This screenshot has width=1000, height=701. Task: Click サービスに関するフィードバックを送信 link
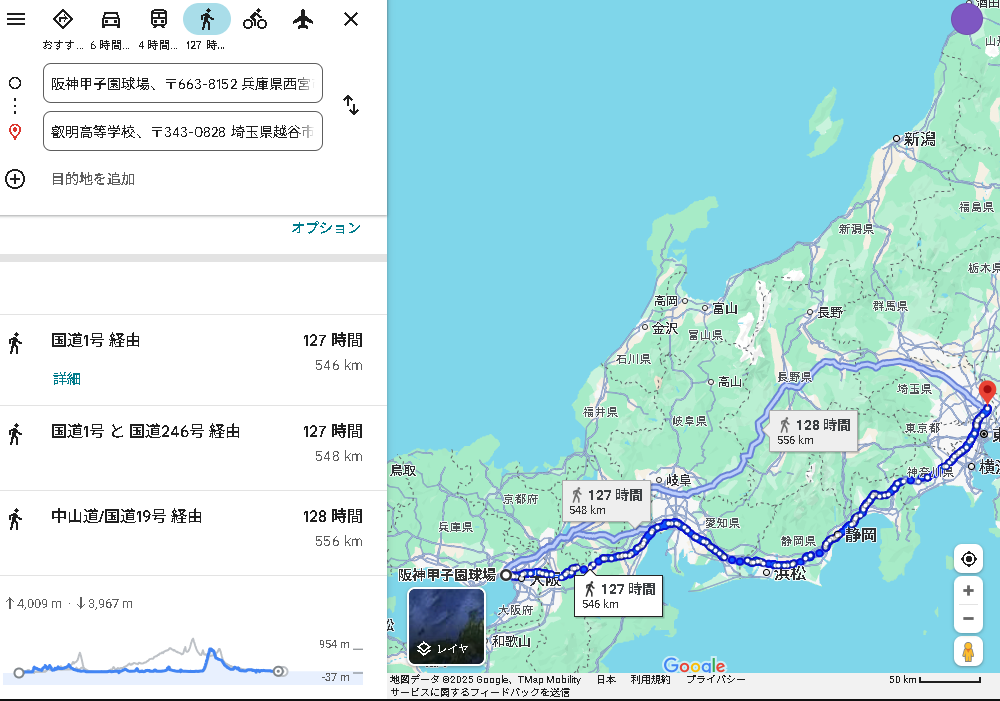(x=480, y=692)
